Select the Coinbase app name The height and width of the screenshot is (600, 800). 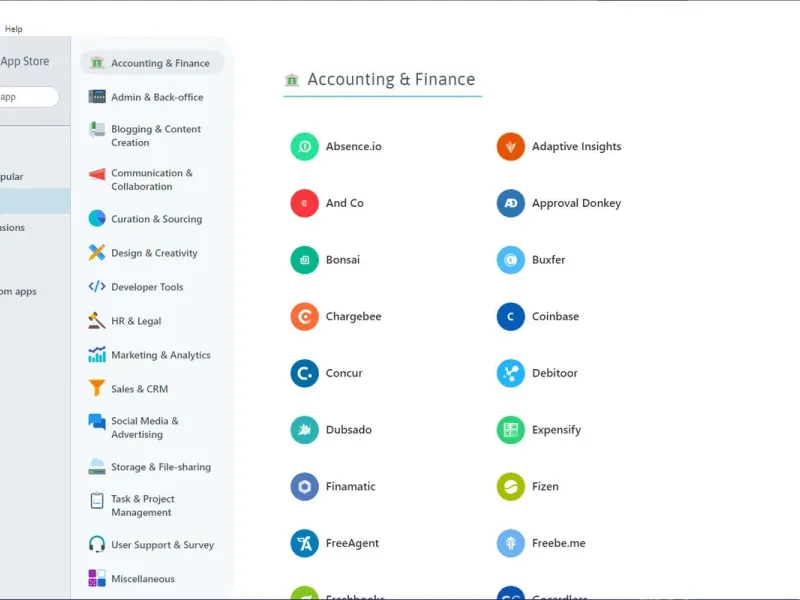click(x=555, y=316)
